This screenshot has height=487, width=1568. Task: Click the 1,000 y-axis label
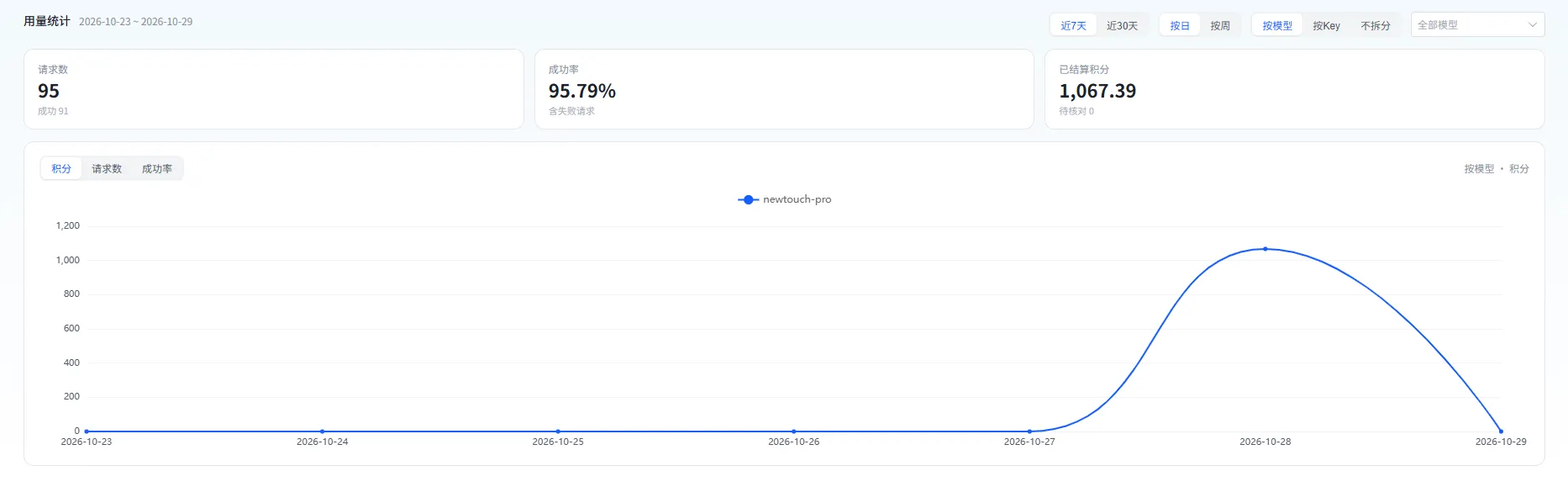pyautogui.click(x=68, y=260)
